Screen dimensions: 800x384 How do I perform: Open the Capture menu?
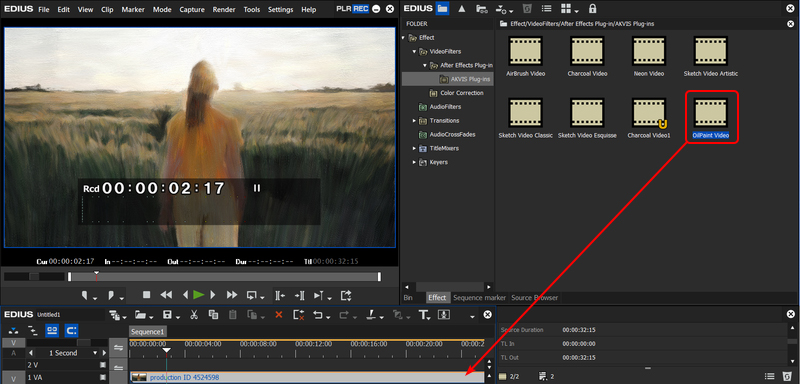pos(192,9)
